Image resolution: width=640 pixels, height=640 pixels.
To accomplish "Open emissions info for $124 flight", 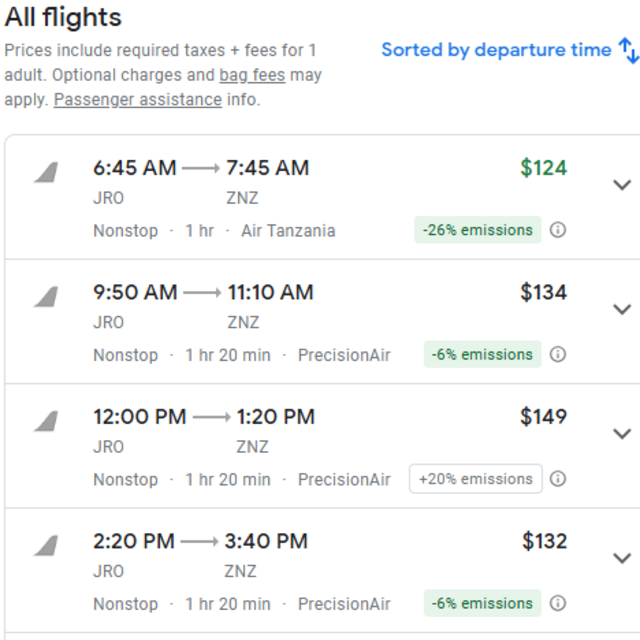I will [x=558, y=230].
